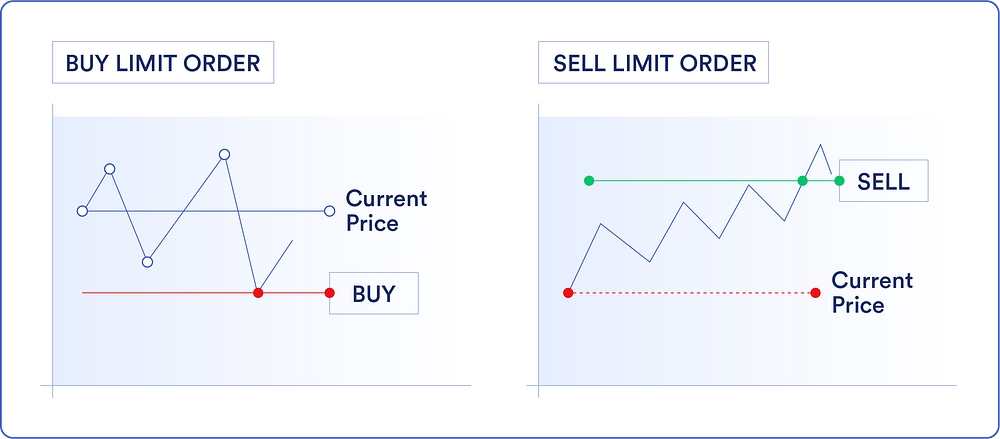Image resolution: width=1000 pixels, height=439 pixels.
Task: Select hollow circle at first peak in buy chart
Action: [x=110, y=169]
